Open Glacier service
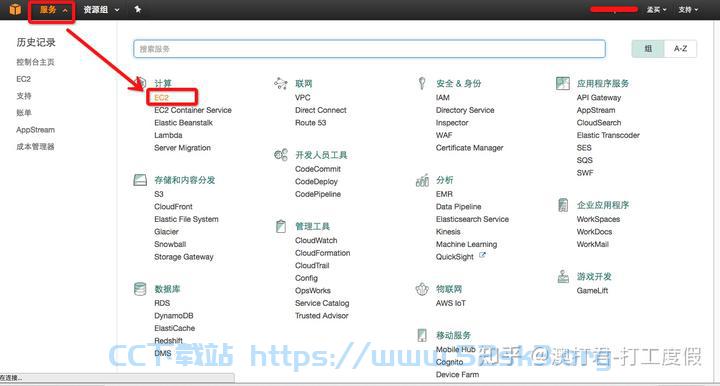The width and height of the screenshot is (720, 386). 166,232
